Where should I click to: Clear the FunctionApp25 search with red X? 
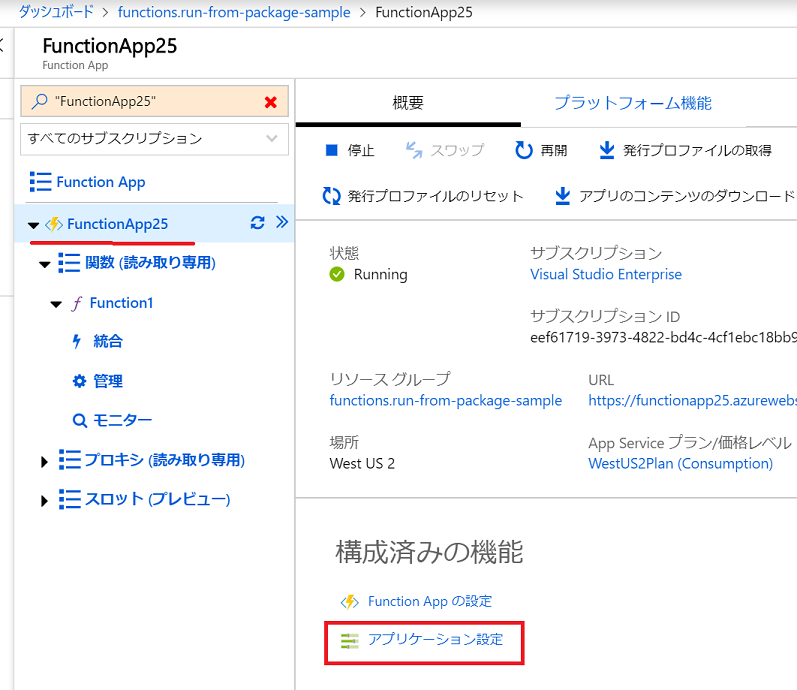coord(271,102)
